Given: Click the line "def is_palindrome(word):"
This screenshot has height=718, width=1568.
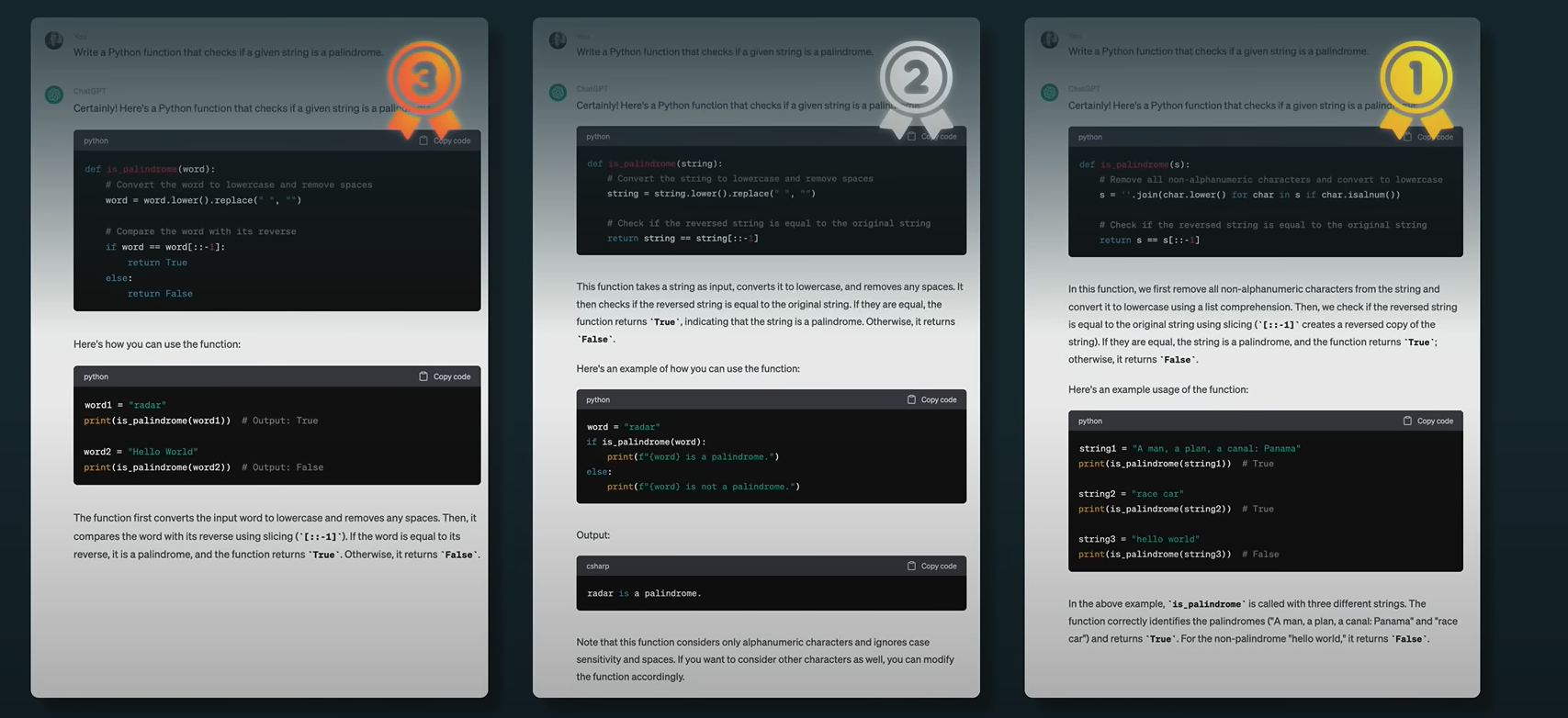Looking at the screenshot, I should (150, 169).
